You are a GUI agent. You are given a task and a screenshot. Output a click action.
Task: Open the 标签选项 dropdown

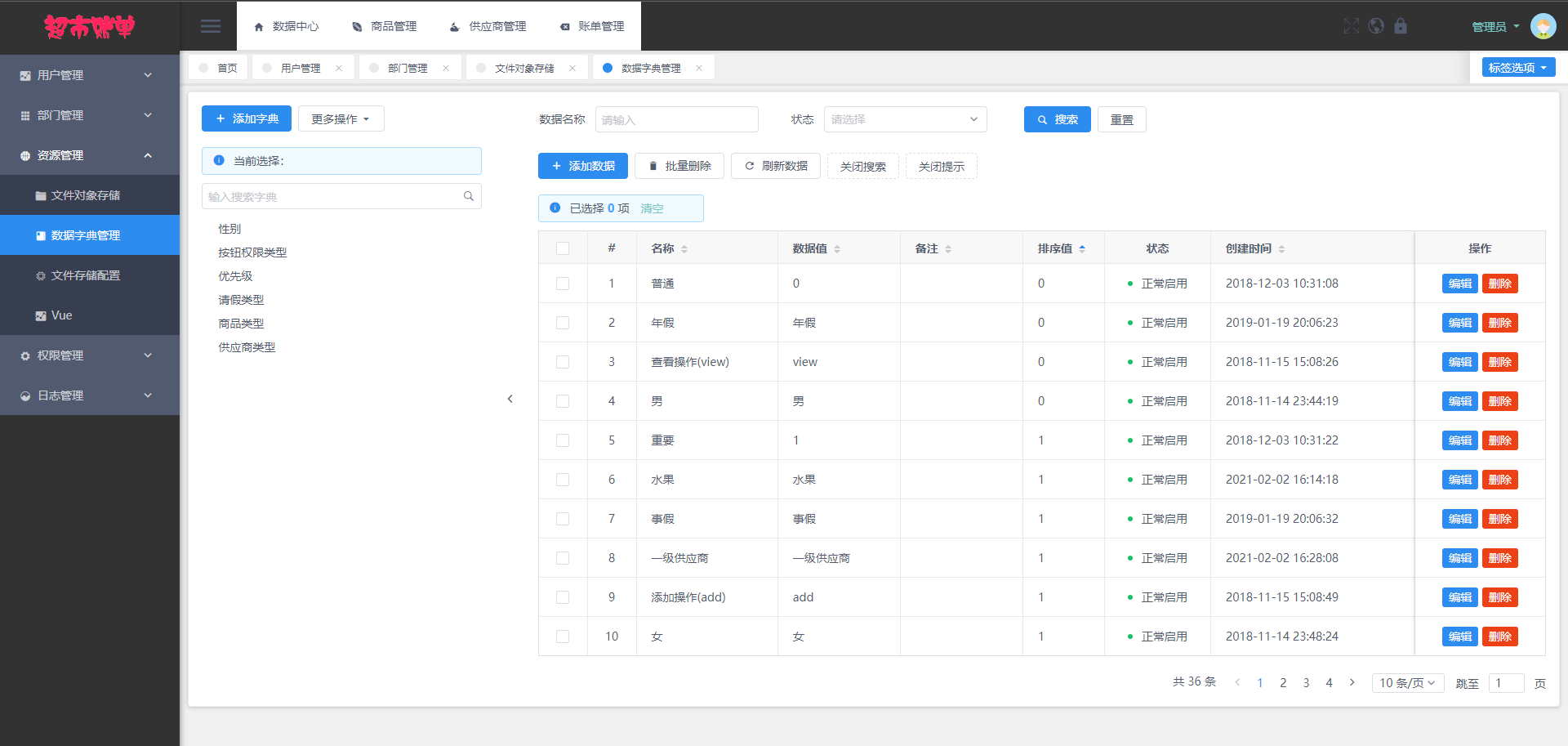point(1518,68)
